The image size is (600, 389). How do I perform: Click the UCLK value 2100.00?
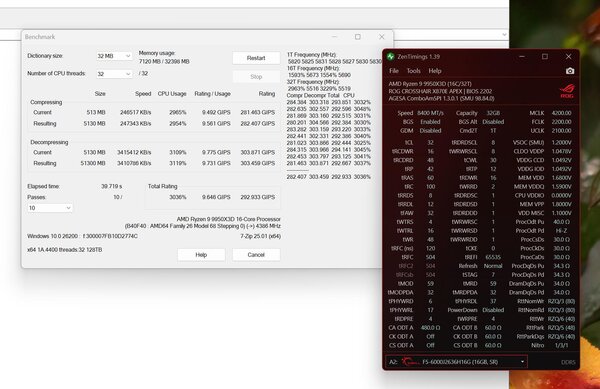[561, 130]
